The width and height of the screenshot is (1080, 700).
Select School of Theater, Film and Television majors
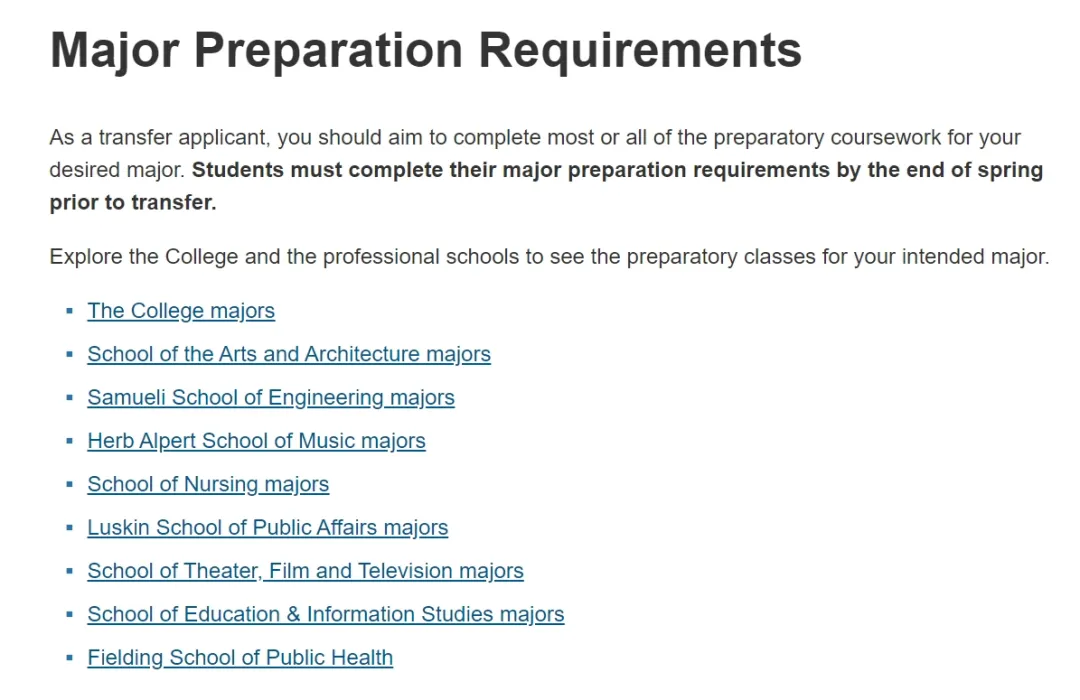click(x=305, y=571)
